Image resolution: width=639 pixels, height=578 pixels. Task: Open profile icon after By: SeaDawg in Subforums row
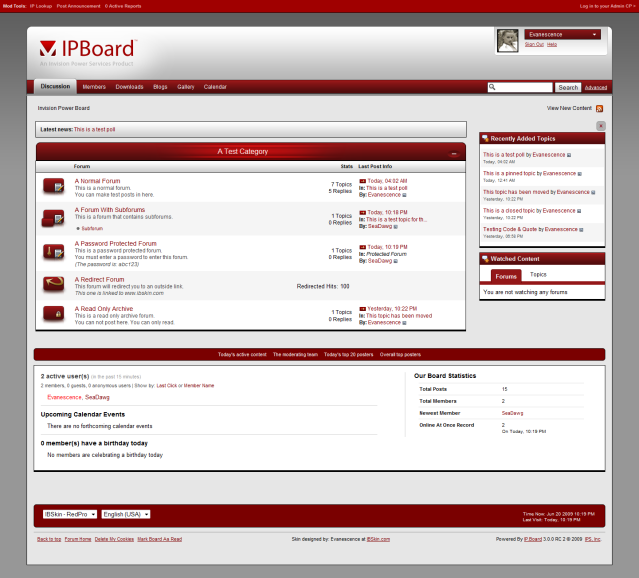395,227
